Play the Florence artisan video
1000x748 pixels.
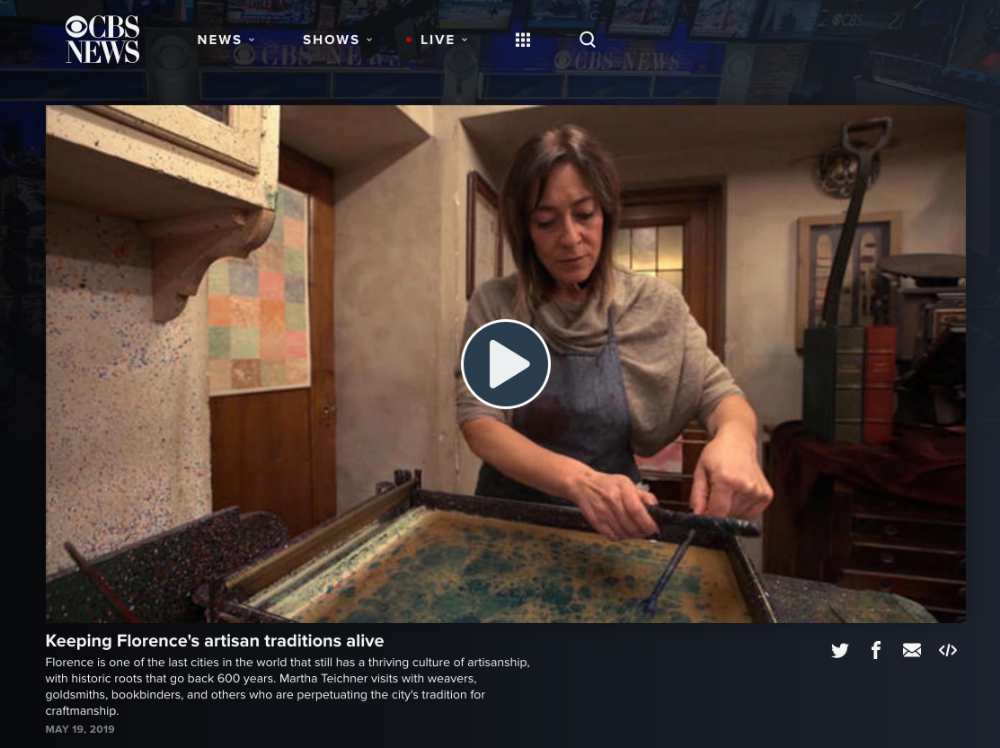(x=505, y=364)
